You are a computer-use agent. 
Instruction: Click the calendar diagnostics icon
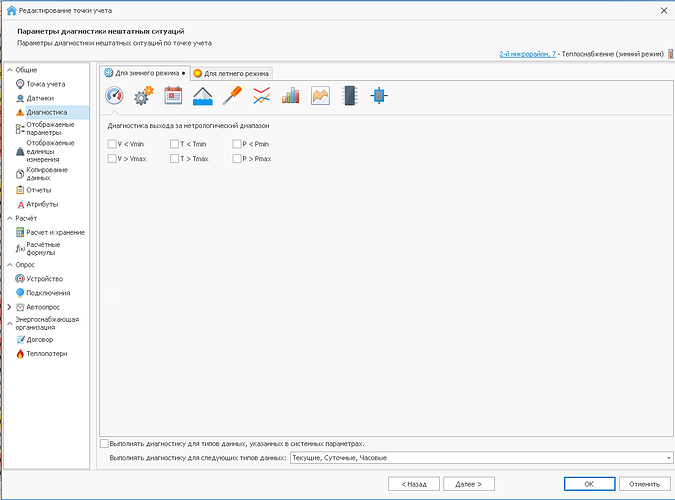click(x=173, y=96)
